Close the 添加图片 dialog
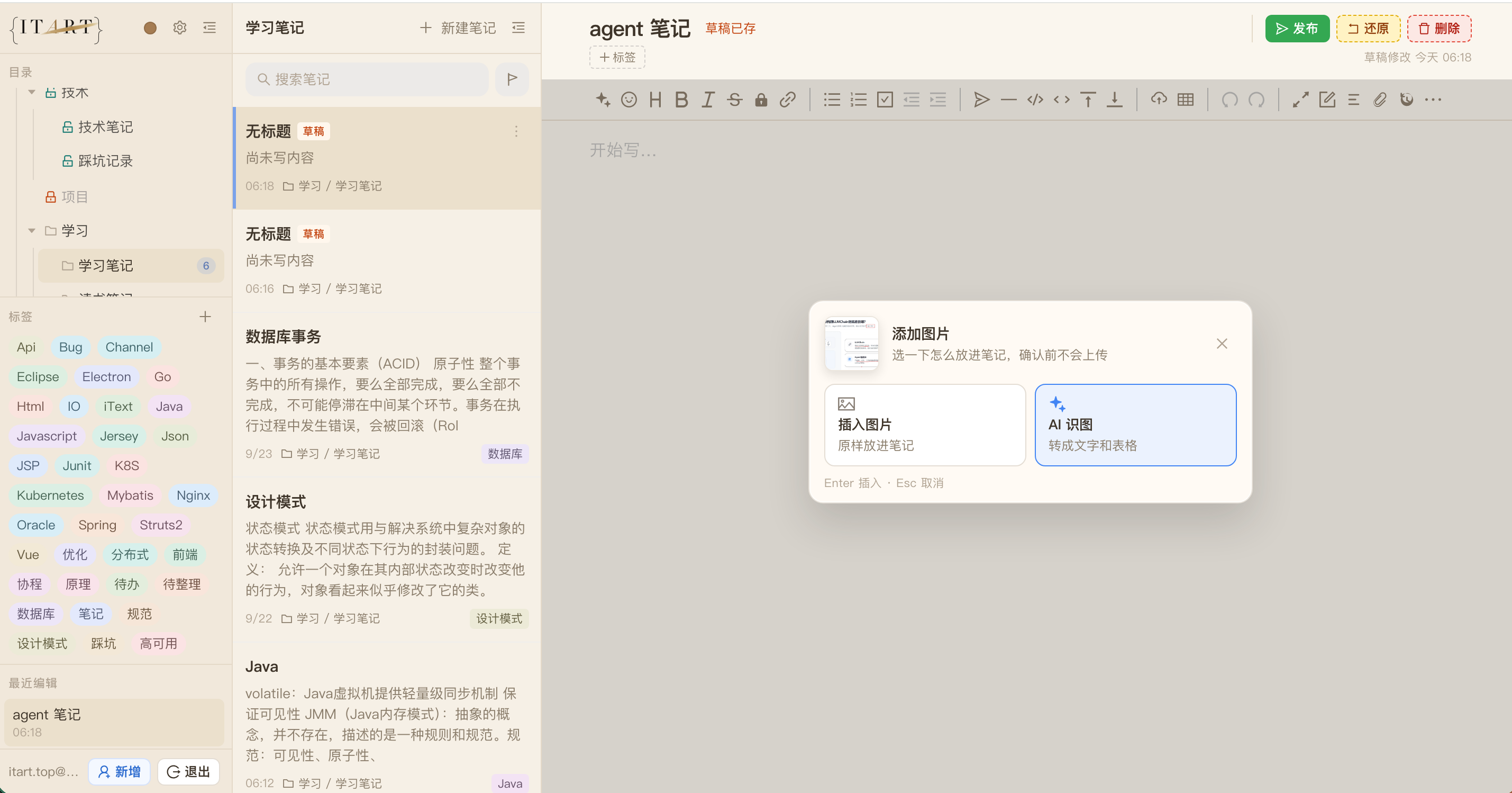Viewport: 1512px width, 793px height. click(1222, 344)
